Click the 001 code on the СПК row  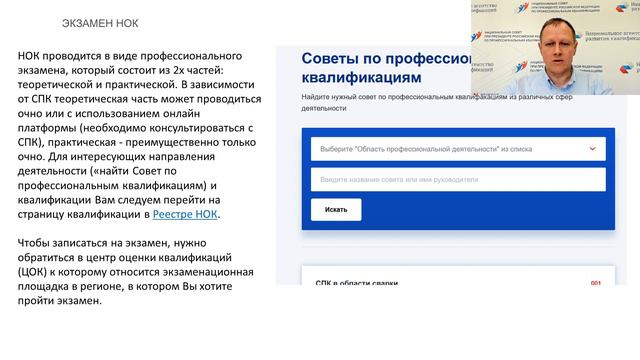(x=596, y=282)
